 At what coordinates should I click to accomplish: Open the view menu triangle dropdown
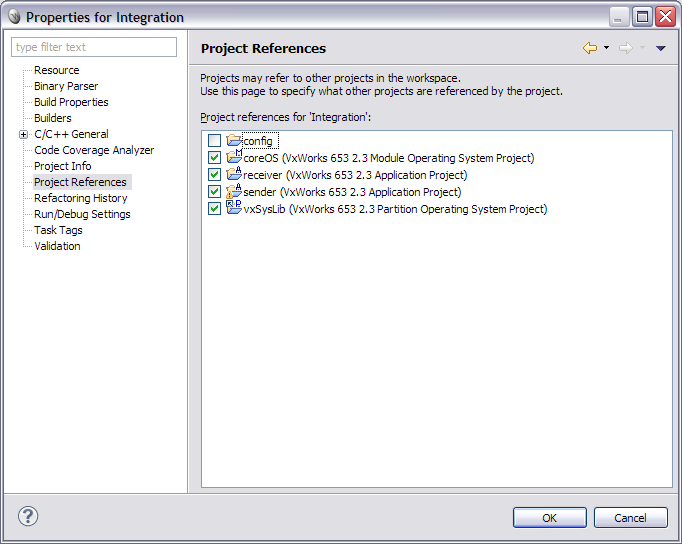point(661,48)
